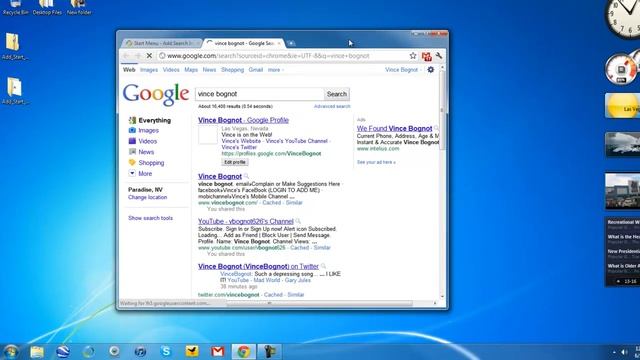This screenshot has height=360, width=640.
Task: Open File Explorer from the taskbar
Action: [x=37, y=352]
